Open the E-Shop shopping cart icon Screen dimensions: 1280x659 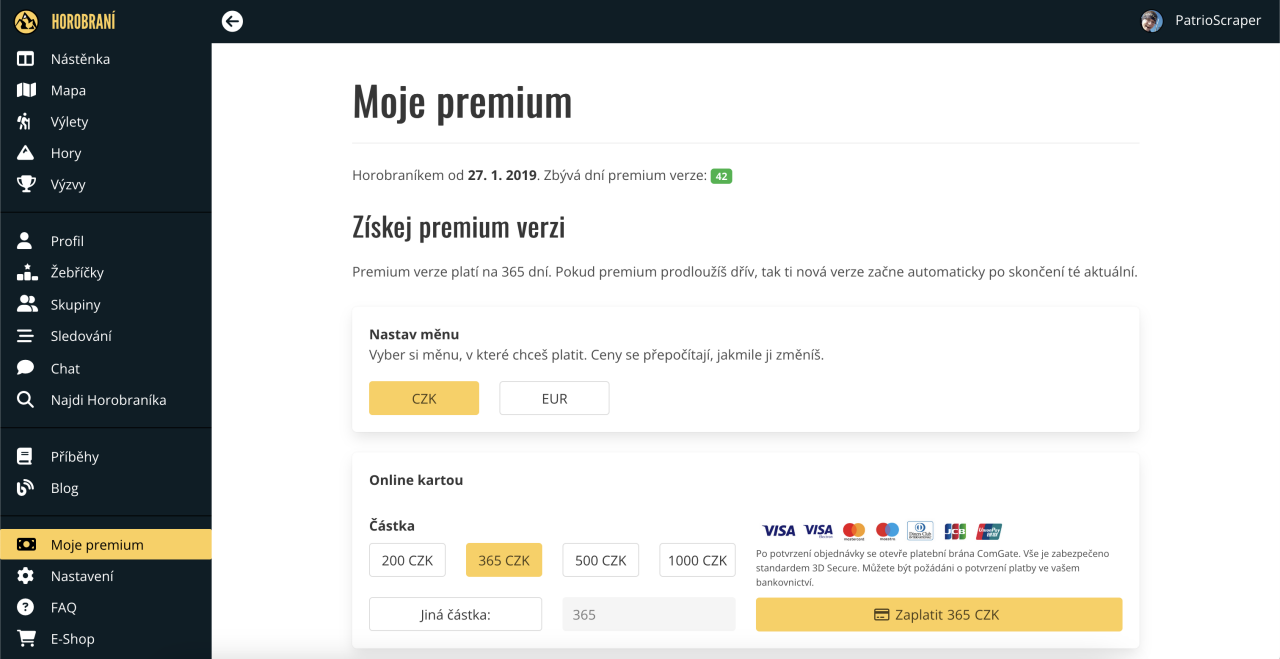(26, 638)
